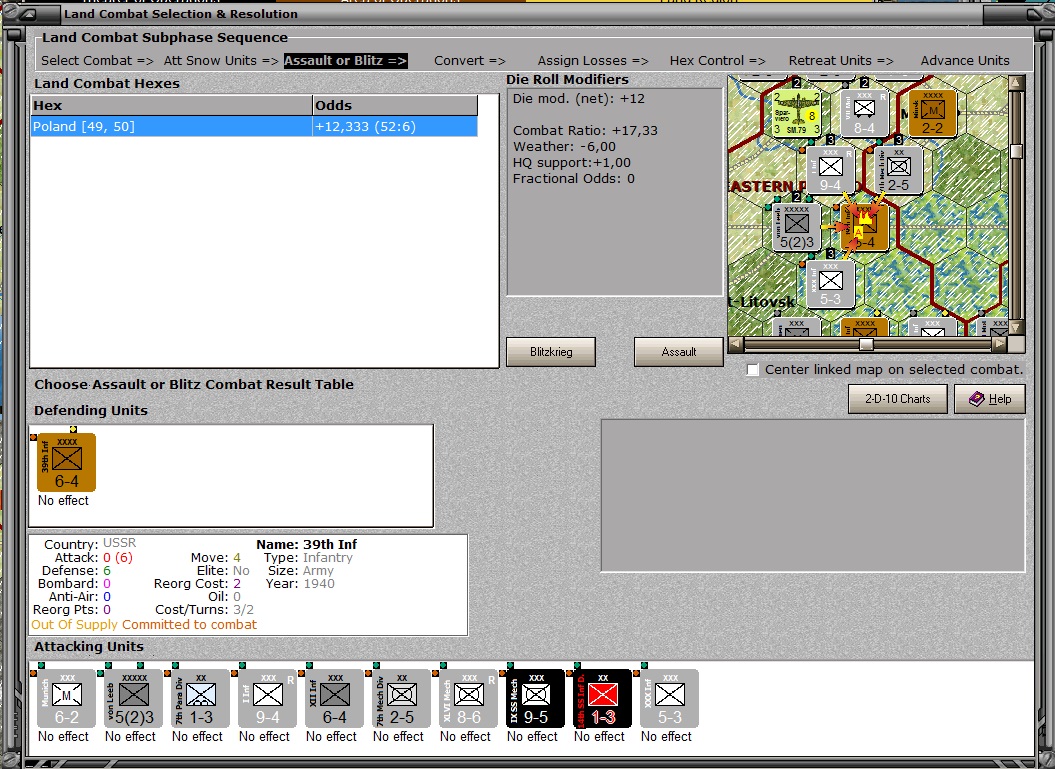Click the 2-5 mech counter on map
This screenshot has height=769, width=1055.
click(x=898, y=170)
